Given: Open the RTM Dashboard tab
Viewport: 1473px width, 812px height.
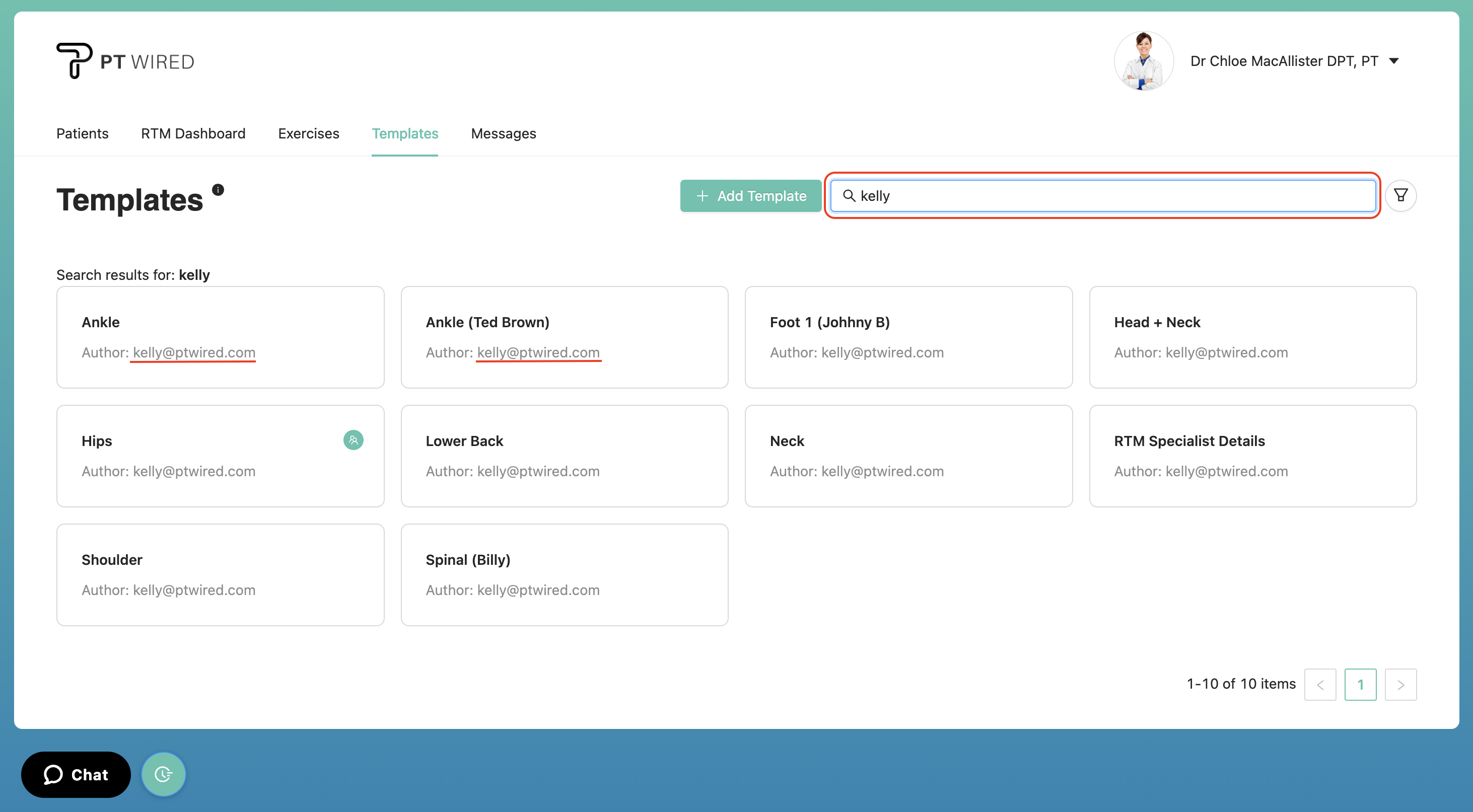Looking at the screenshot, I should (x=193, y=133).
